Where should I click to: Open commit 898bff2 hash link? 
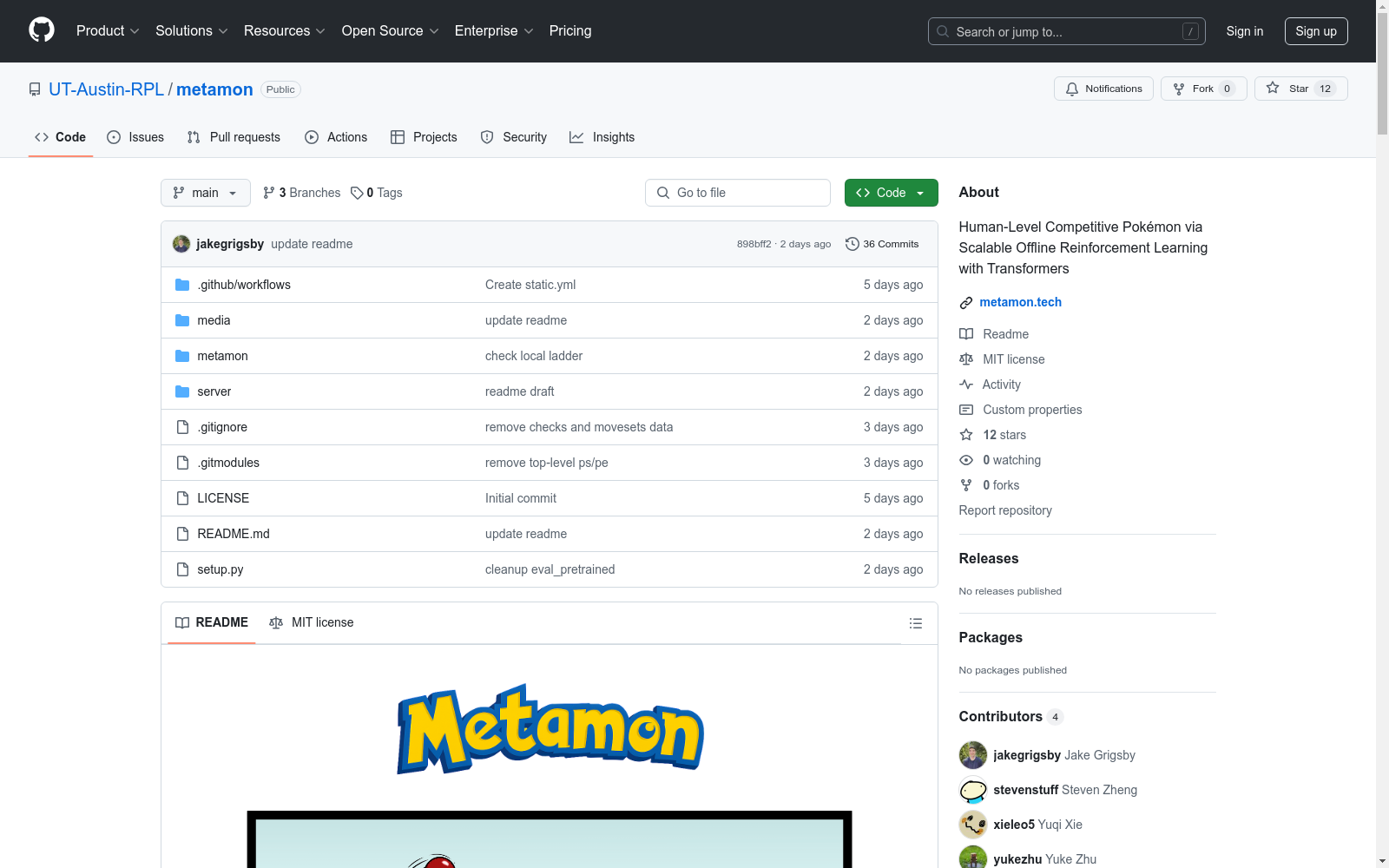(x=754, y=244)
